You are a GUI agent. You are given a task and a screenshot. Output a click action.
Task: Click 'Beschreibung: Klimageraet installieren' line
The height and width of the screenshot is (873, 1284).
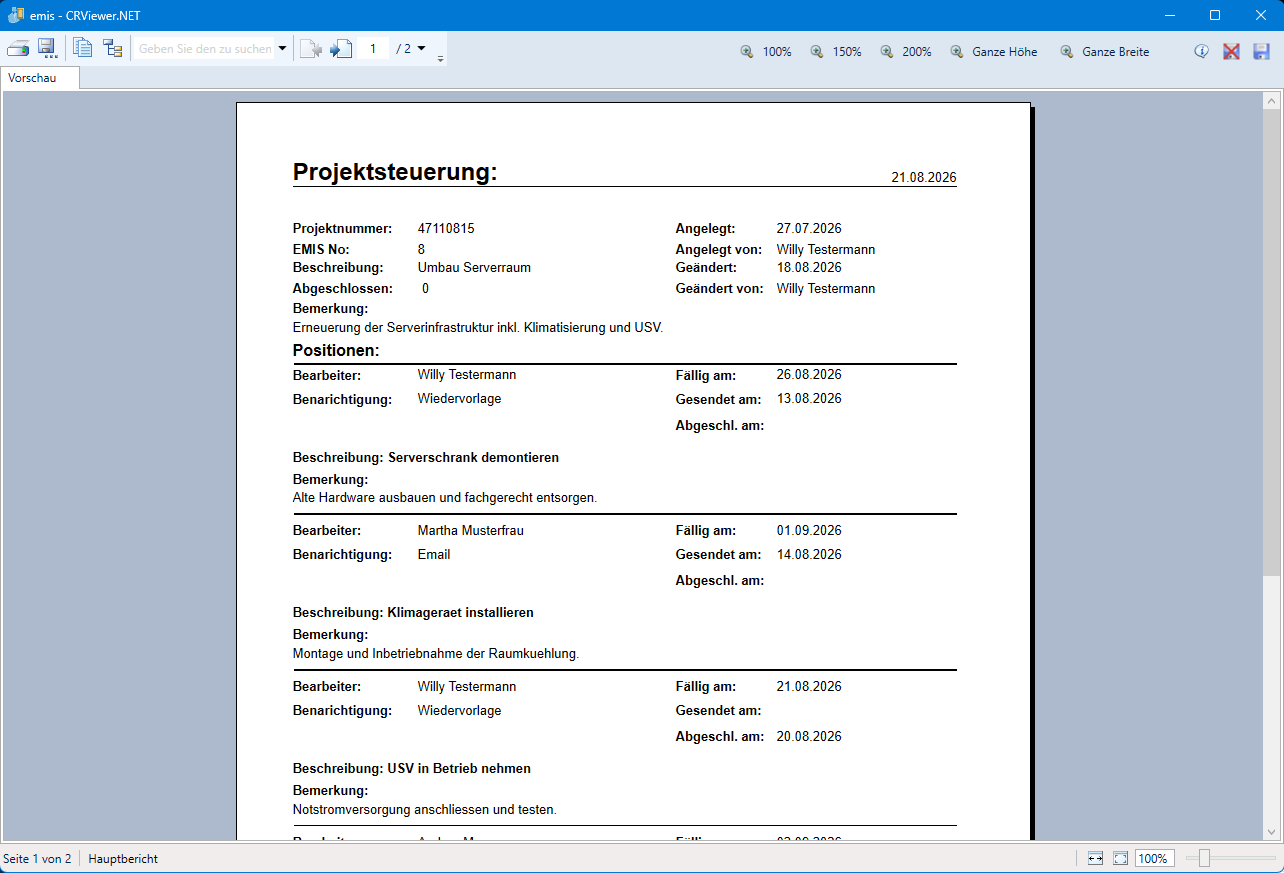click(413, 612)
